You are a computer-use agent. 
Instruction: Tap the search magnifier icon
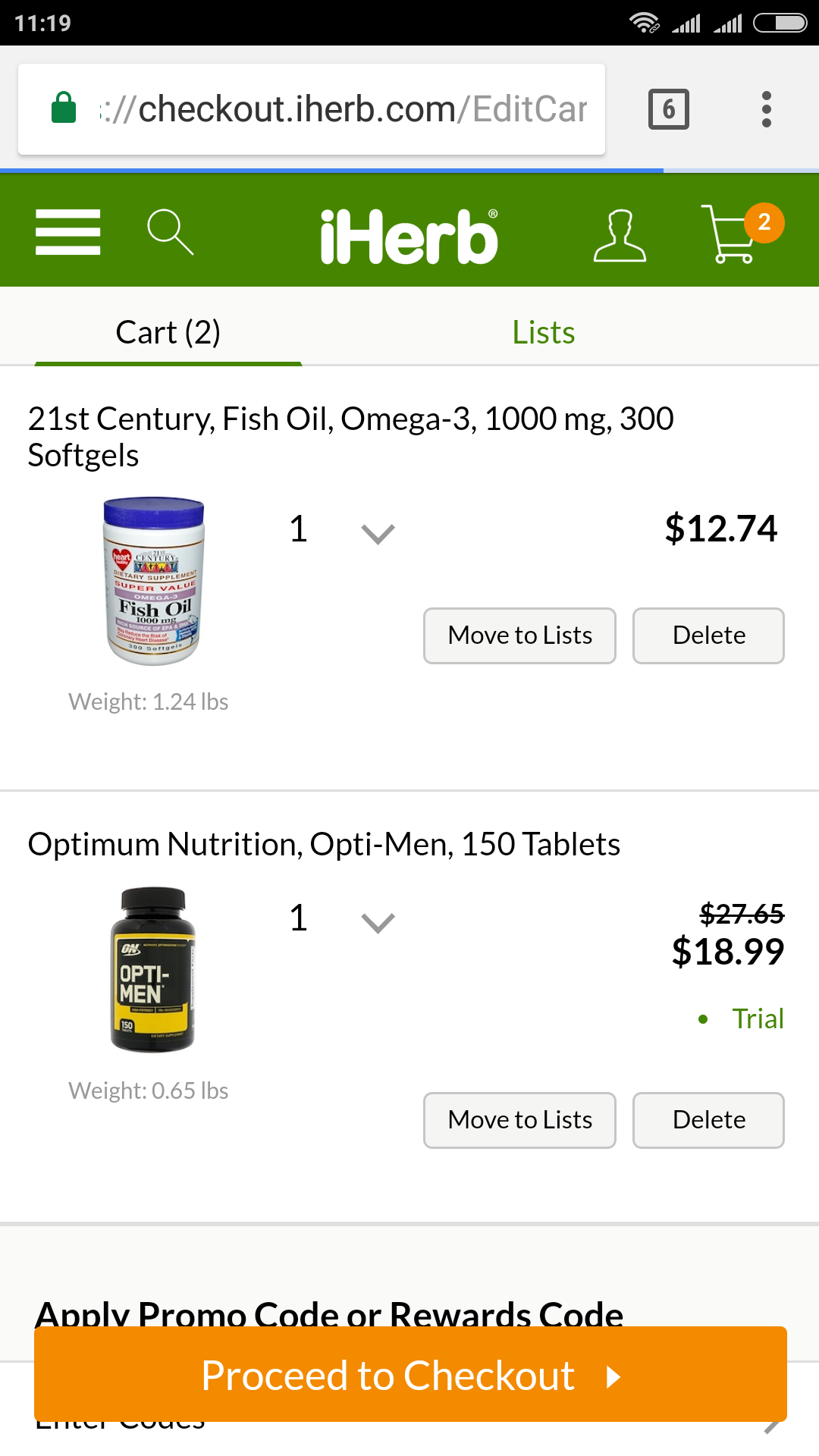click(x=170, y=232)
